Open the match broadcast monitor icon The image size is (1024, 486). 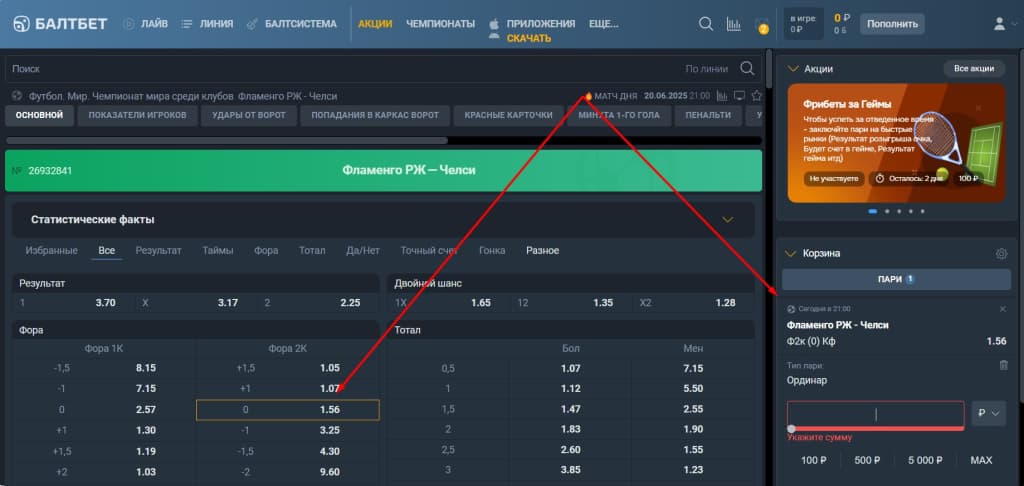click(739, 96)
